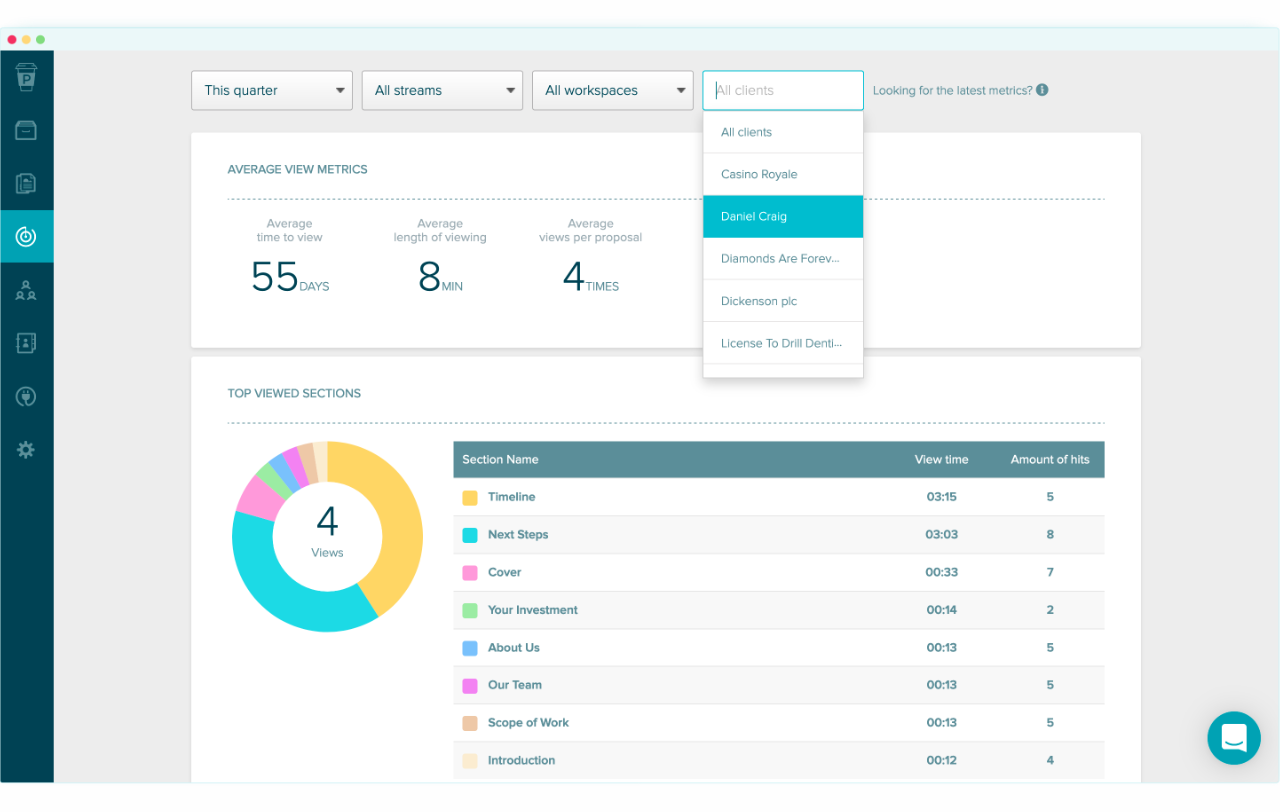1280x812 pixels.
Task: Open the integrations plug icon
Action: pyautogui.click(x=26, y=397)
